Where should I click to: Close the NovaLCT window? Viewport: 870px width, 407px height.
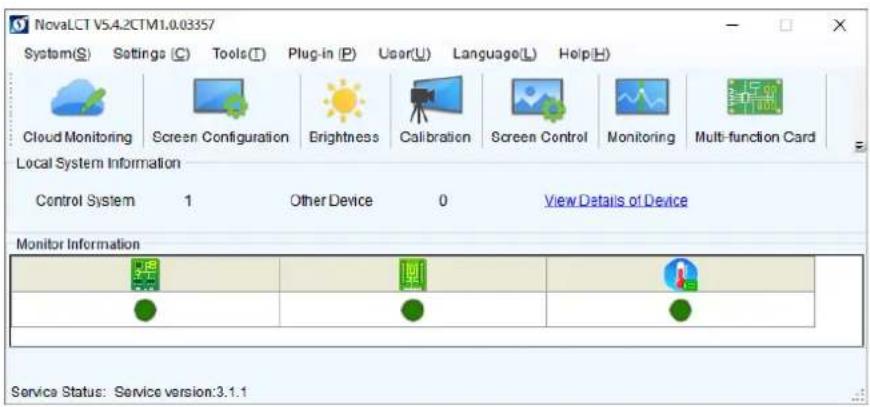click(x=839, y=26)
